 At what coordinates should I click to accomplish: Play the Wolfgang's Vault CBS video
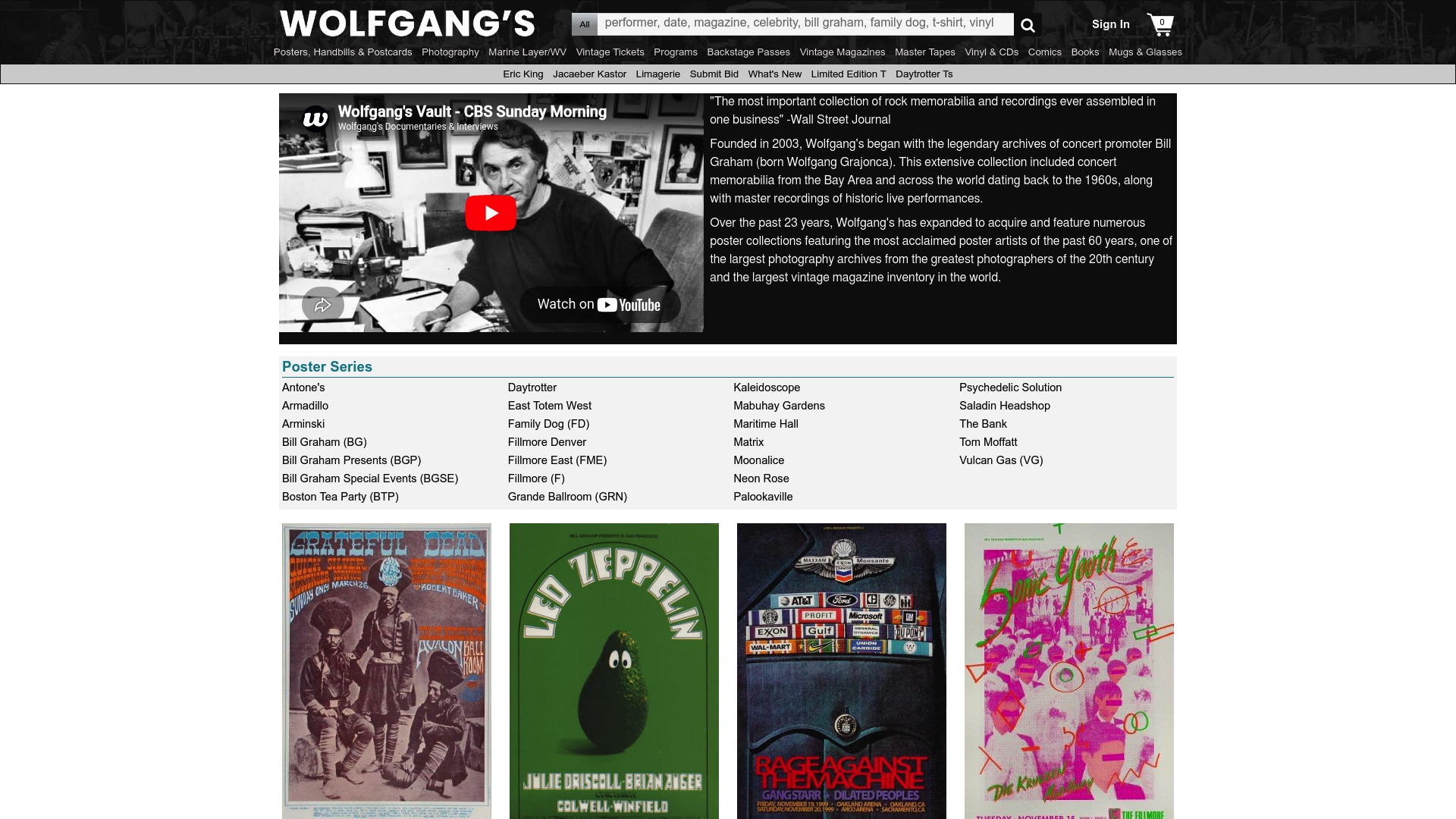[491, 213]
